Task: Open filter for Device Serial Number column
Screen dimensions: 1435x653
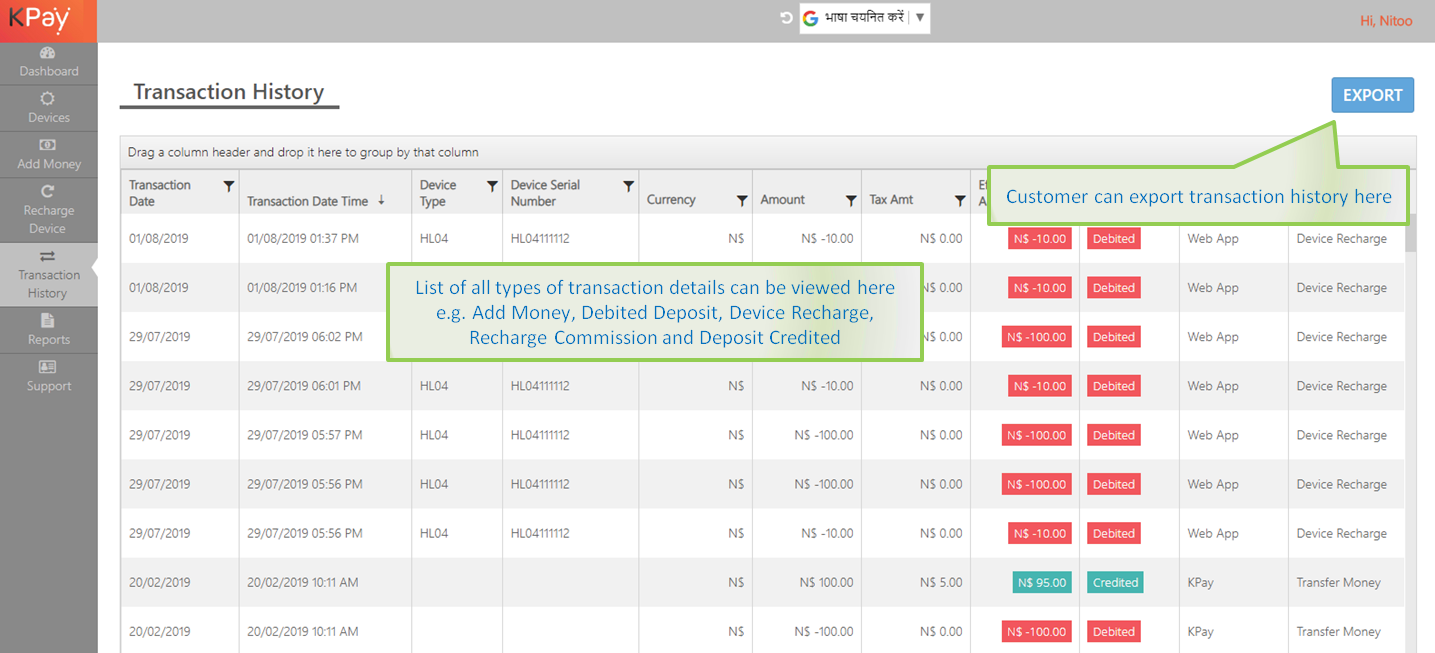Action: pyautogui.click(x=628, y=186)
